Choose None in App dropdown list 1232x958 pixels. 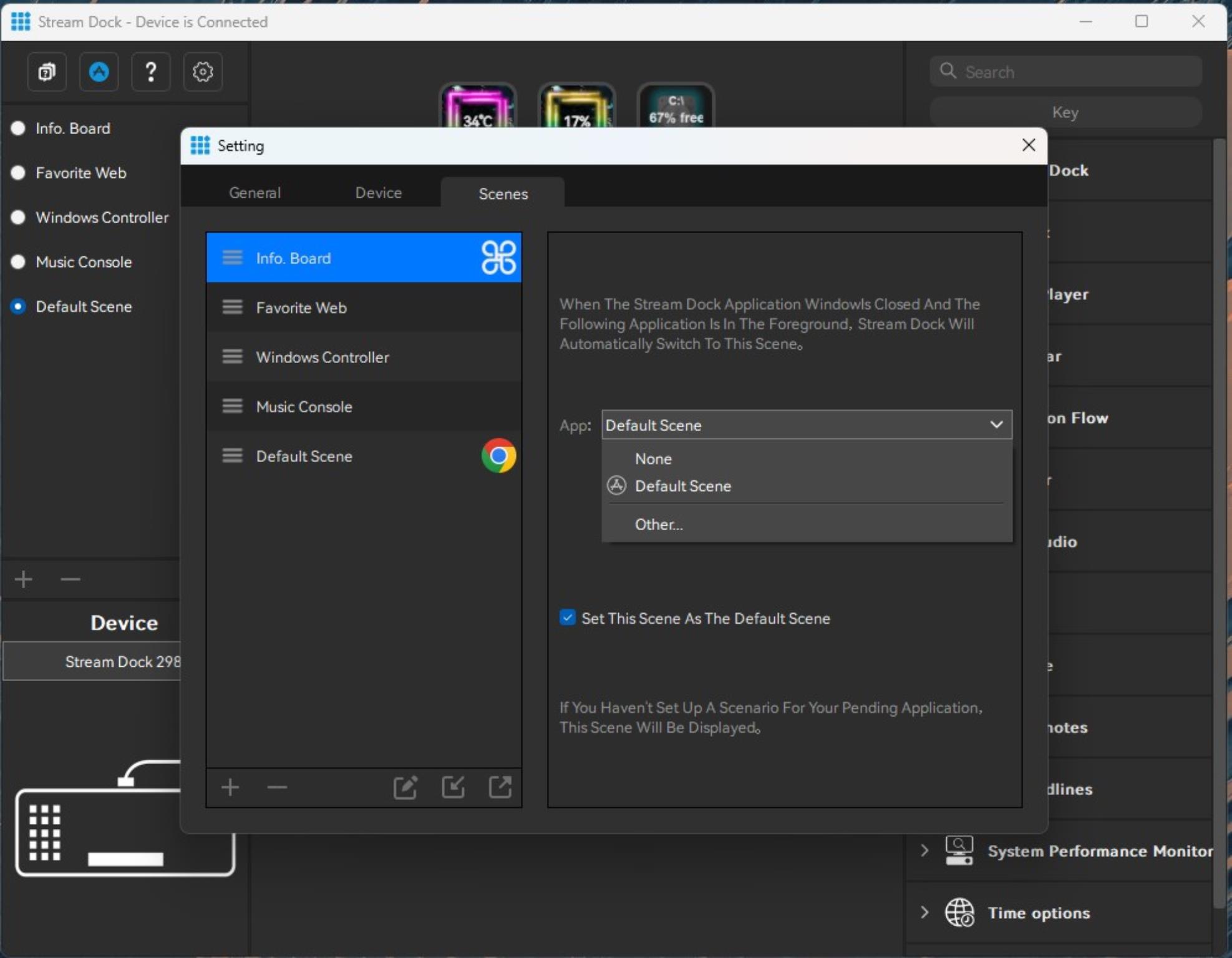[807, 458]
